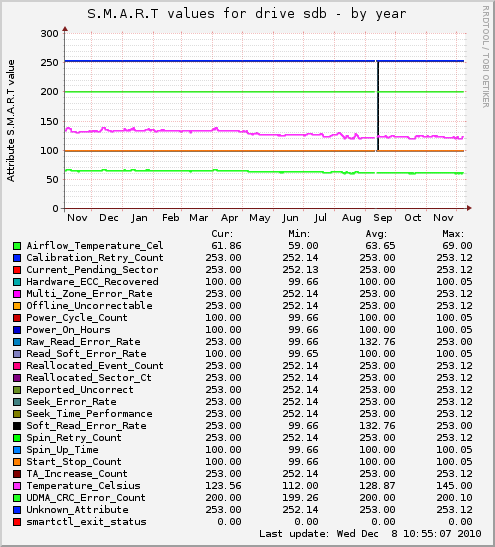Click the Current_Pending_Sector red legend swatch

(x=17, y=270)
